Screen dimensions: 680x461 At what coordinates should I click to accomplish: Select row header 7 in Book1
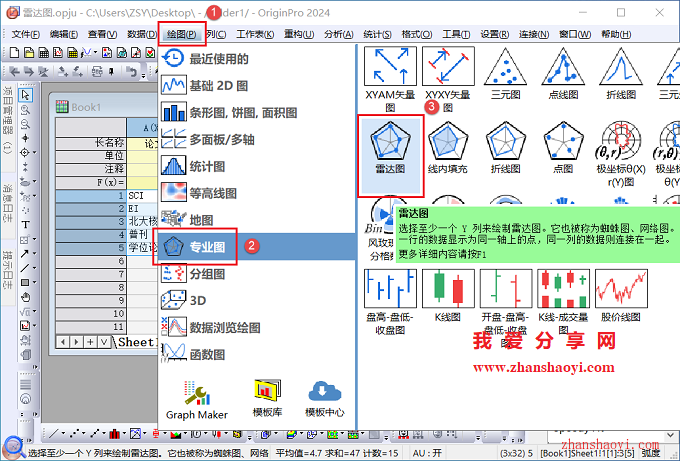pos(91,274)
